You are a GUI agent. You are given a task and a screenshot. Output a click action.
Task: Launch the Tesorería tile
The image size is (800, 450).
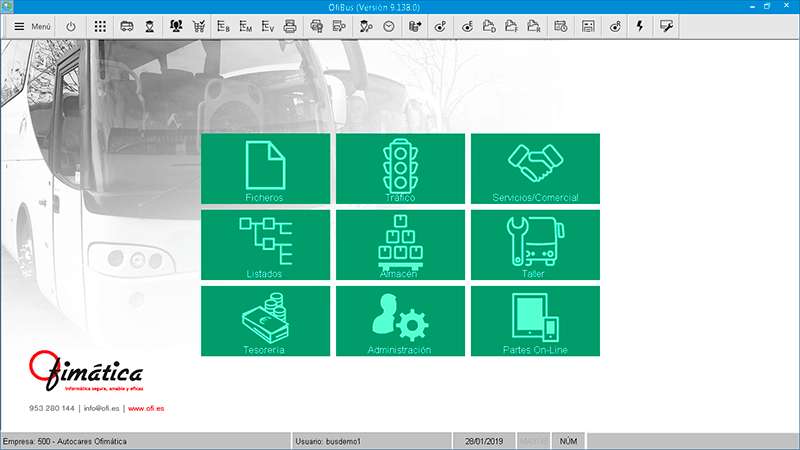(x=265, y=321)
